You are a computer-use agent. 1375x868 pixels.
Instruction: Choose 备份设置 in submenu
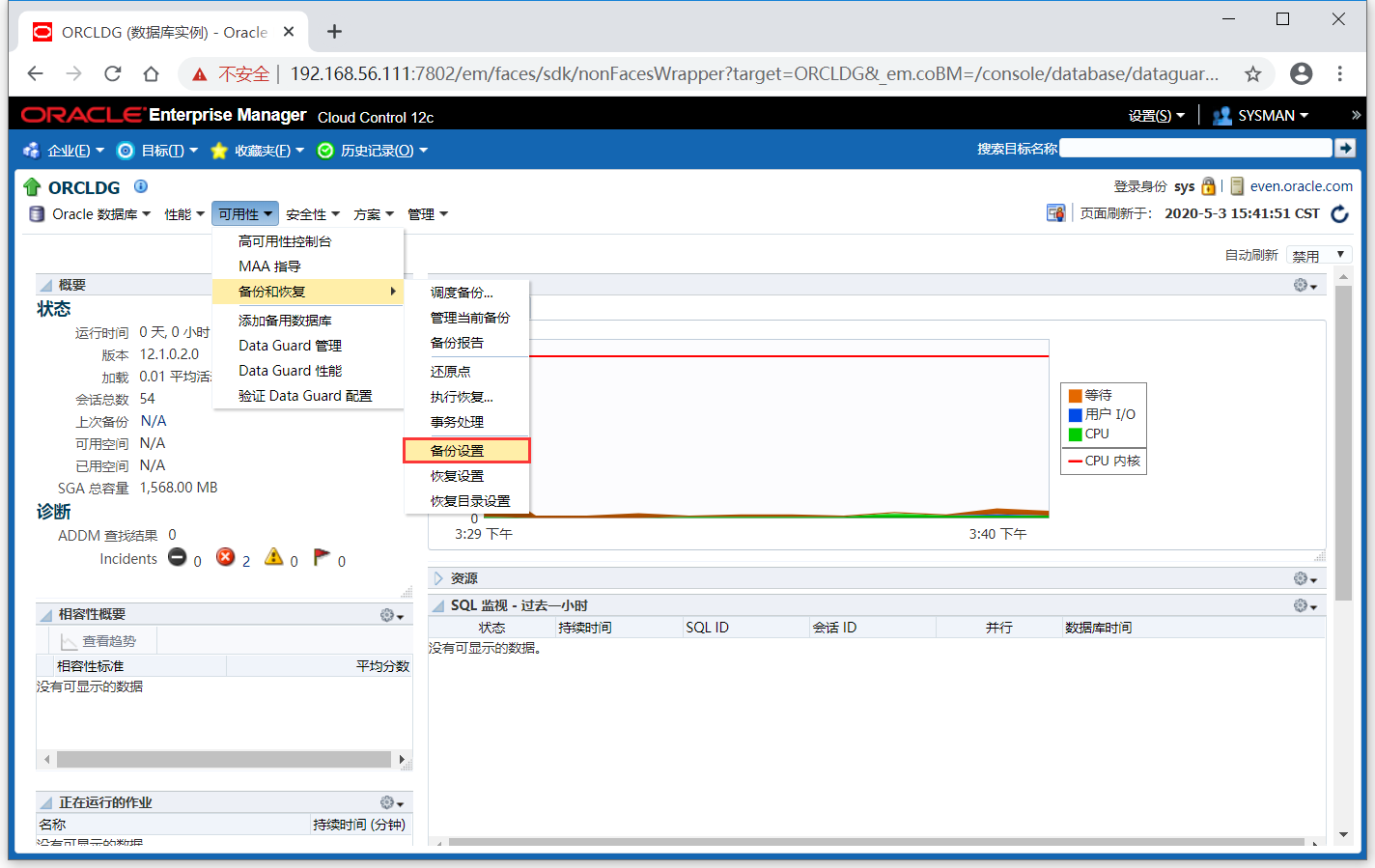466,451
